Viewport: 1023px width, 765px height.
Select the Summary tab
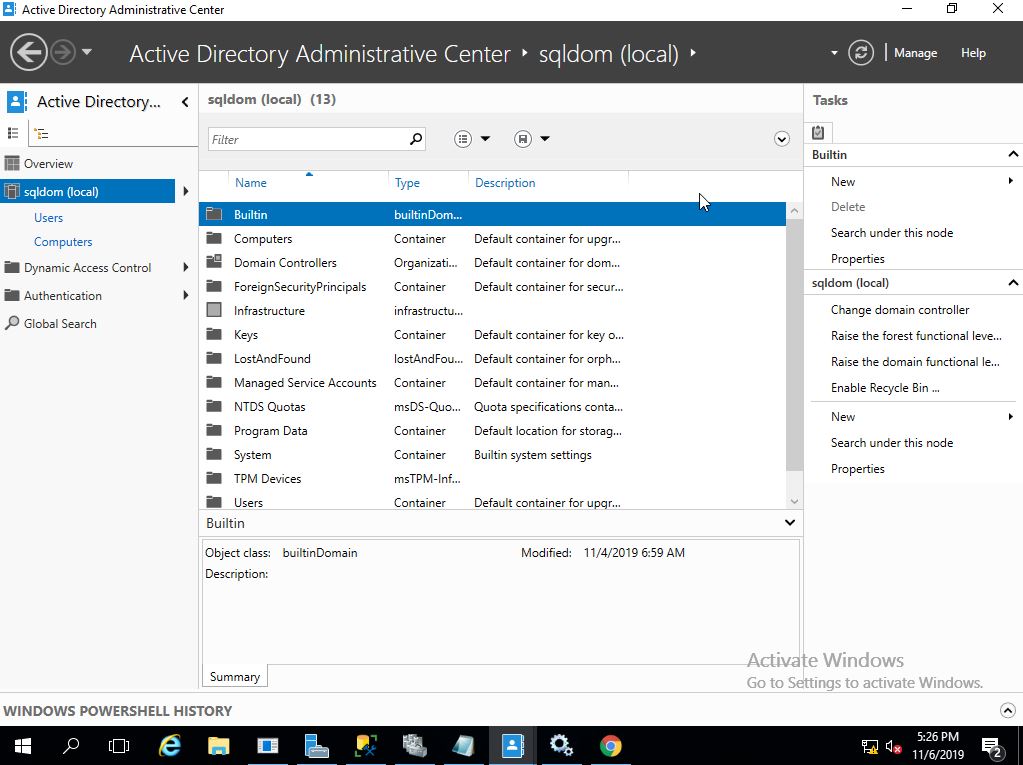coord(235,677)
